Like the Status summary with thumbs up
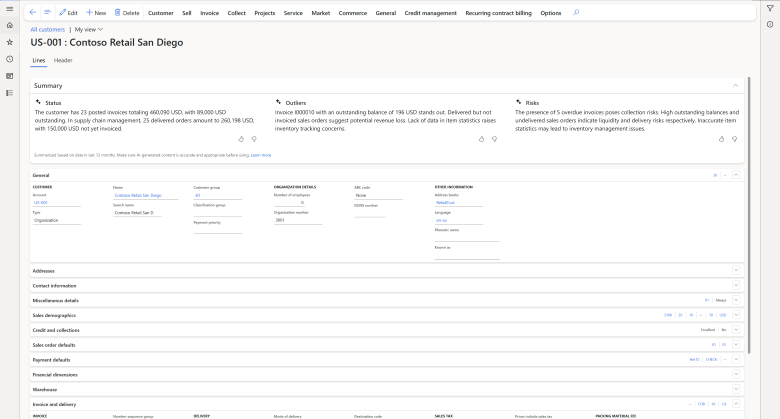 pos(241,139)
